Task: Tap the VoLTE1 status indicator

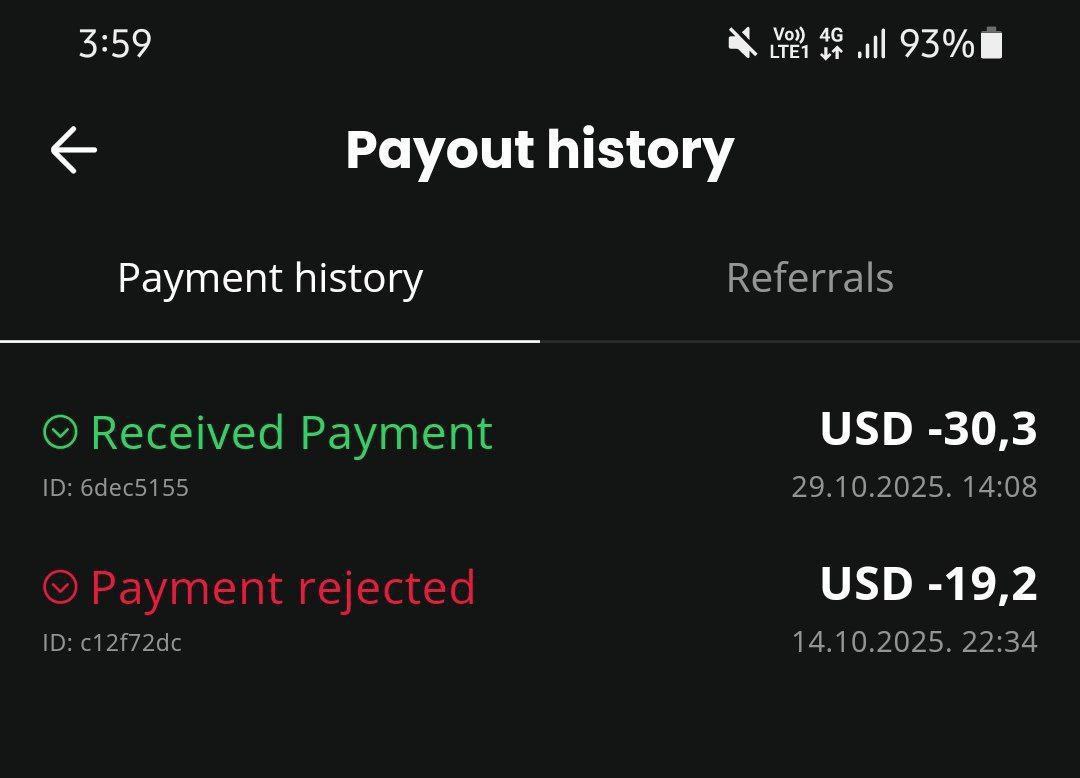Action: (789, 43)
